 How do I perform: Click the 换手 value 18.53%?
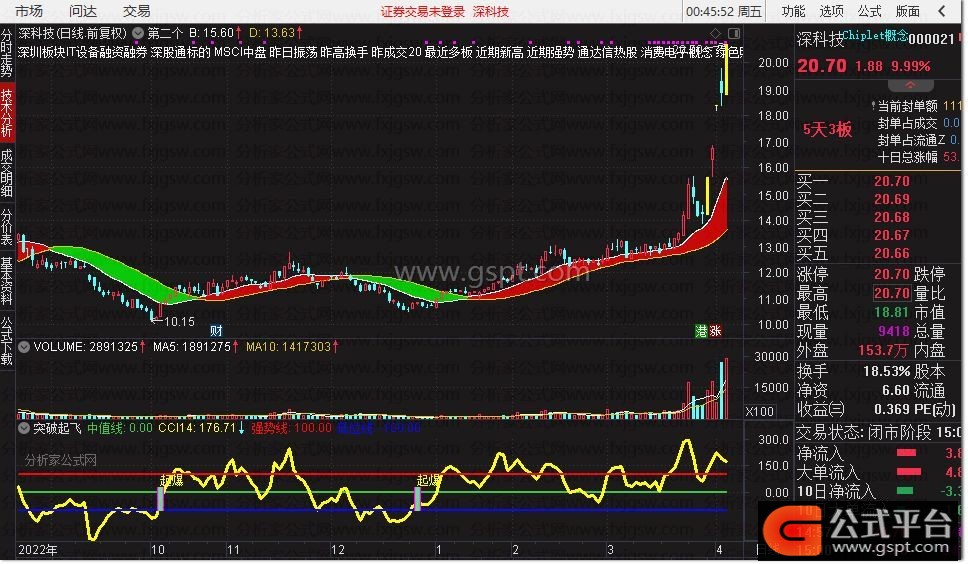pos(887,372)
